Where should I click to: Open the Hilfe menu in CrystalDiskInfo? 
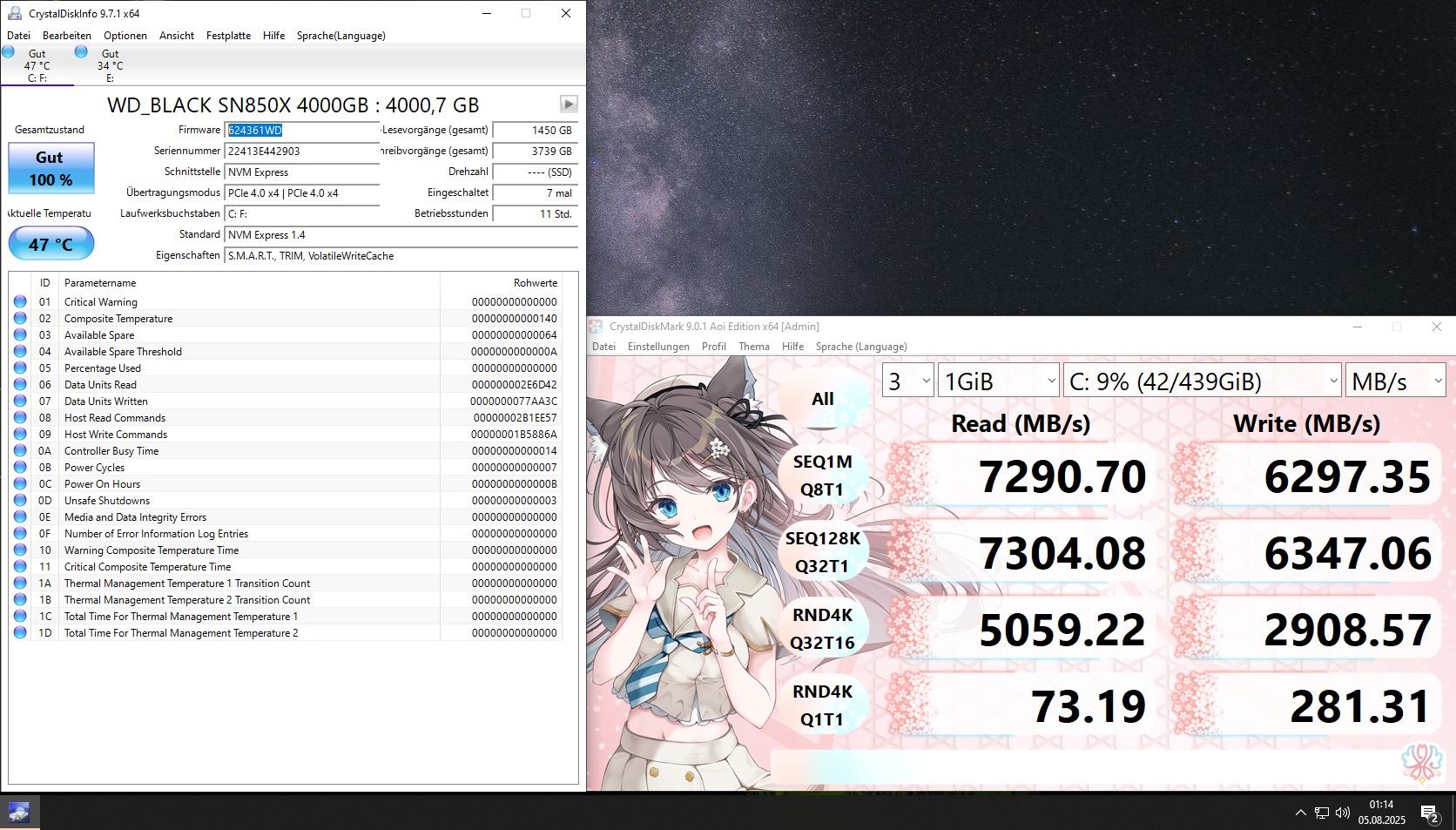pyautogui.click(x=274, y=36)
